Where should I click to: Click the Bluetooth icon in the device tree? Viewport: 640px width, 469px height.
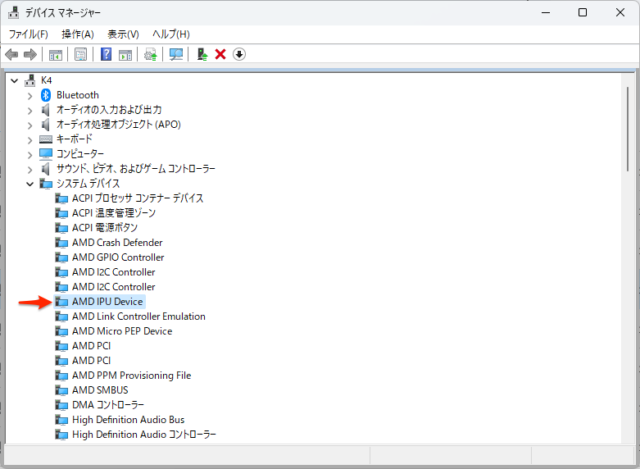(46, 95)
